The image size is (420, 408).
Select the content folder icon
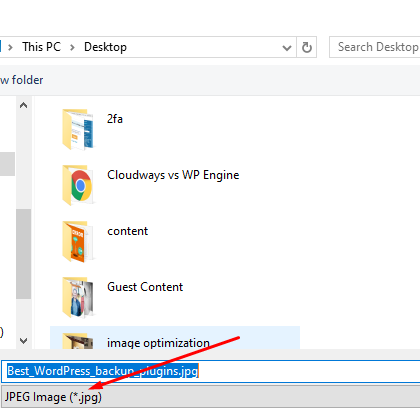(78, 241)
